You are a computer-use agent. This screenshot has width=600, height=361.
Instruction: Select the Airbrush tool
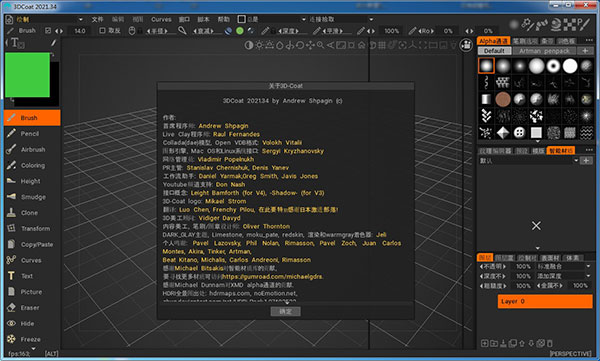[x=32, y=149]
